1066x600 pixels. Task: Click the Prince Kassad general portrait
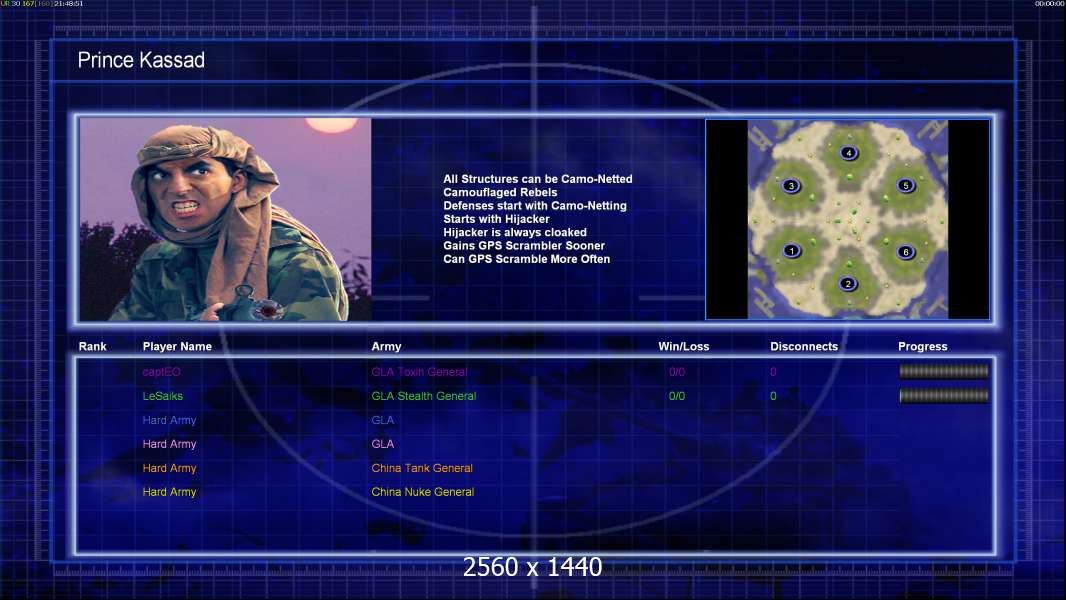pyautogui.click(x=226, y=219)
